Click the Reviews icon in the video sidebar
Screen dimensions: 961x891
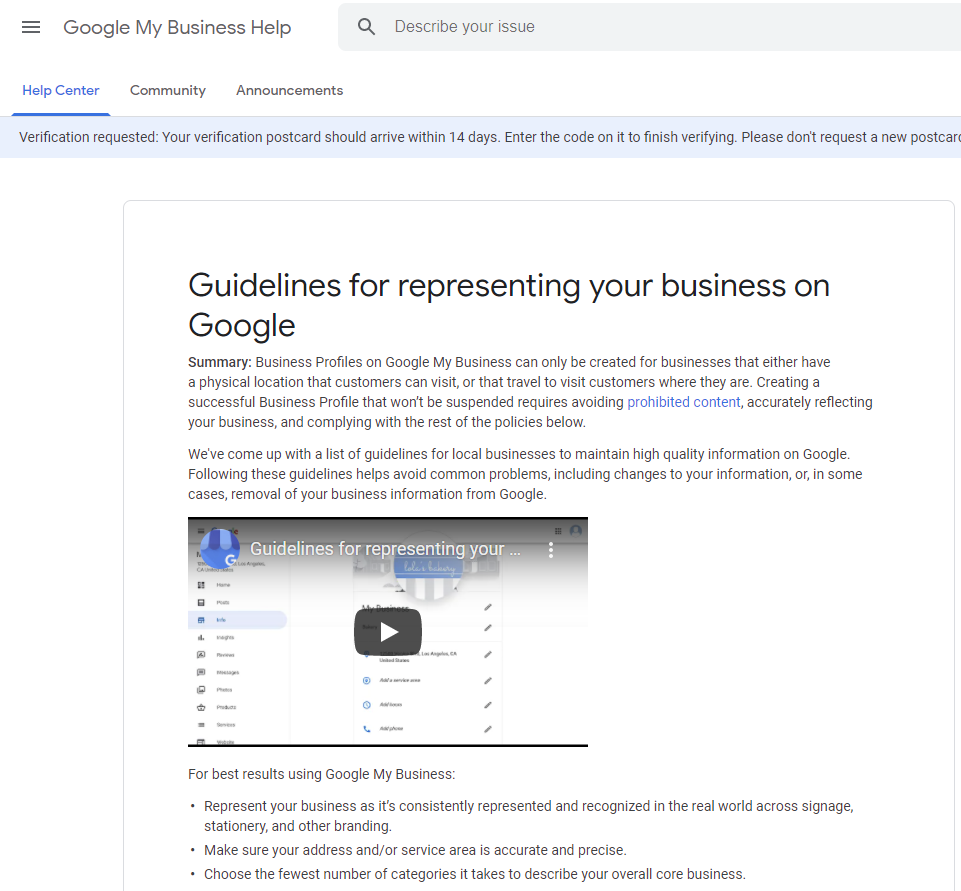(x=200, y=654)
